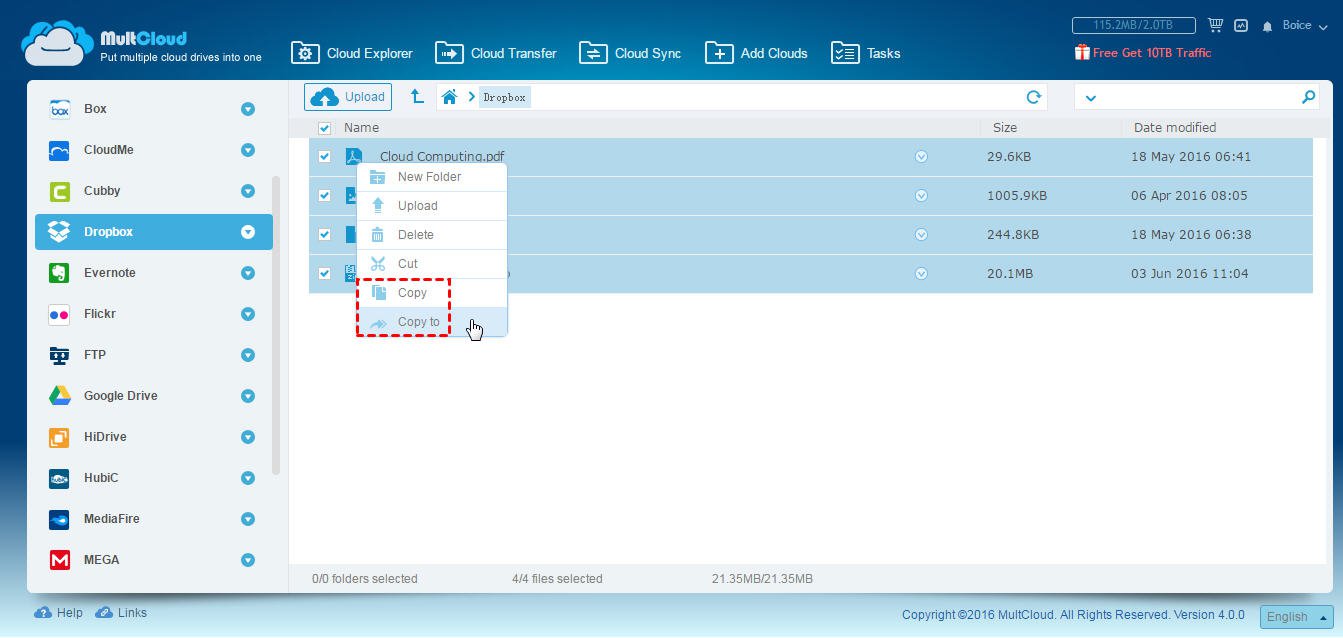Click the blue Upload toolbar button
The image size is (1343, 638).
(x=348, y=97)
